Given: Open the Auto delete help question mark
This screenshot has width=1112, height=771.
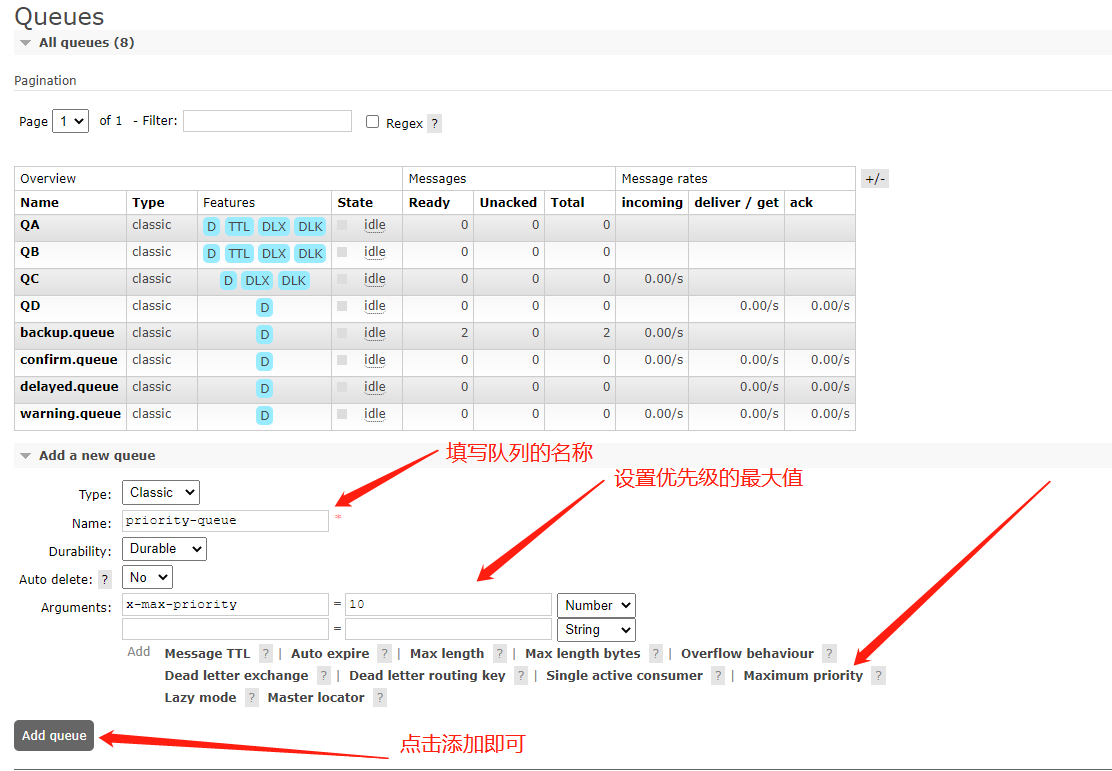Looking at the screenshot, I should pos(105,579).
